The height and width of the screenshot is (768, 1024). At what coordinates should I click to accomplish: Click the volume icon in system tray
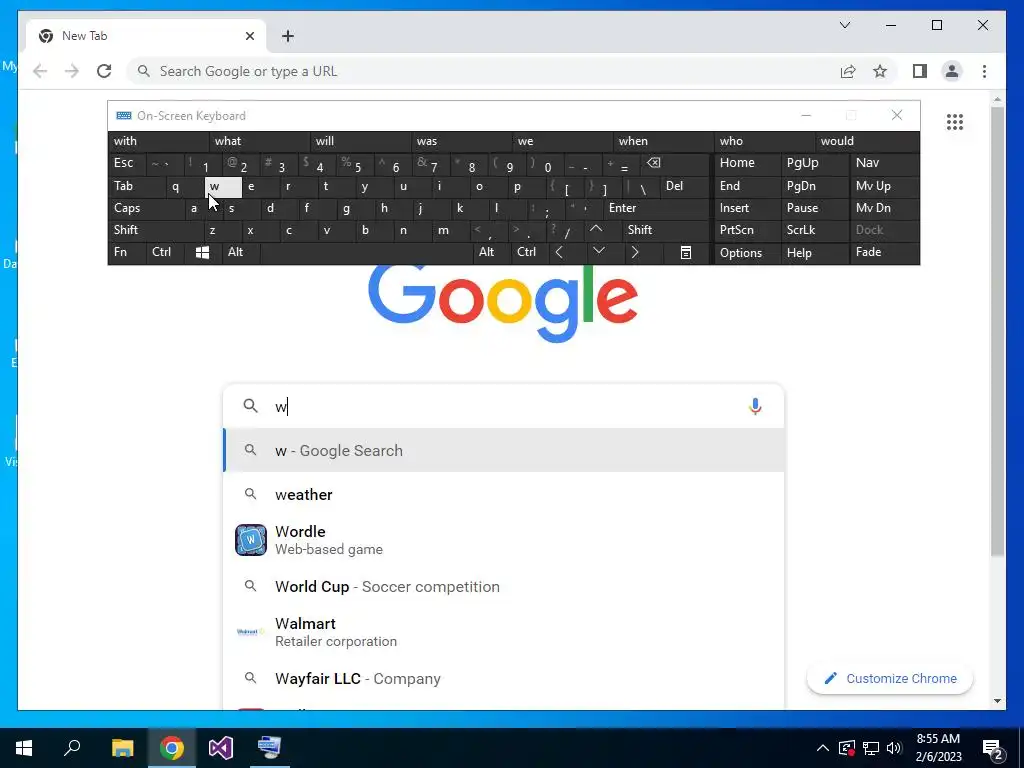pos(894,748)
